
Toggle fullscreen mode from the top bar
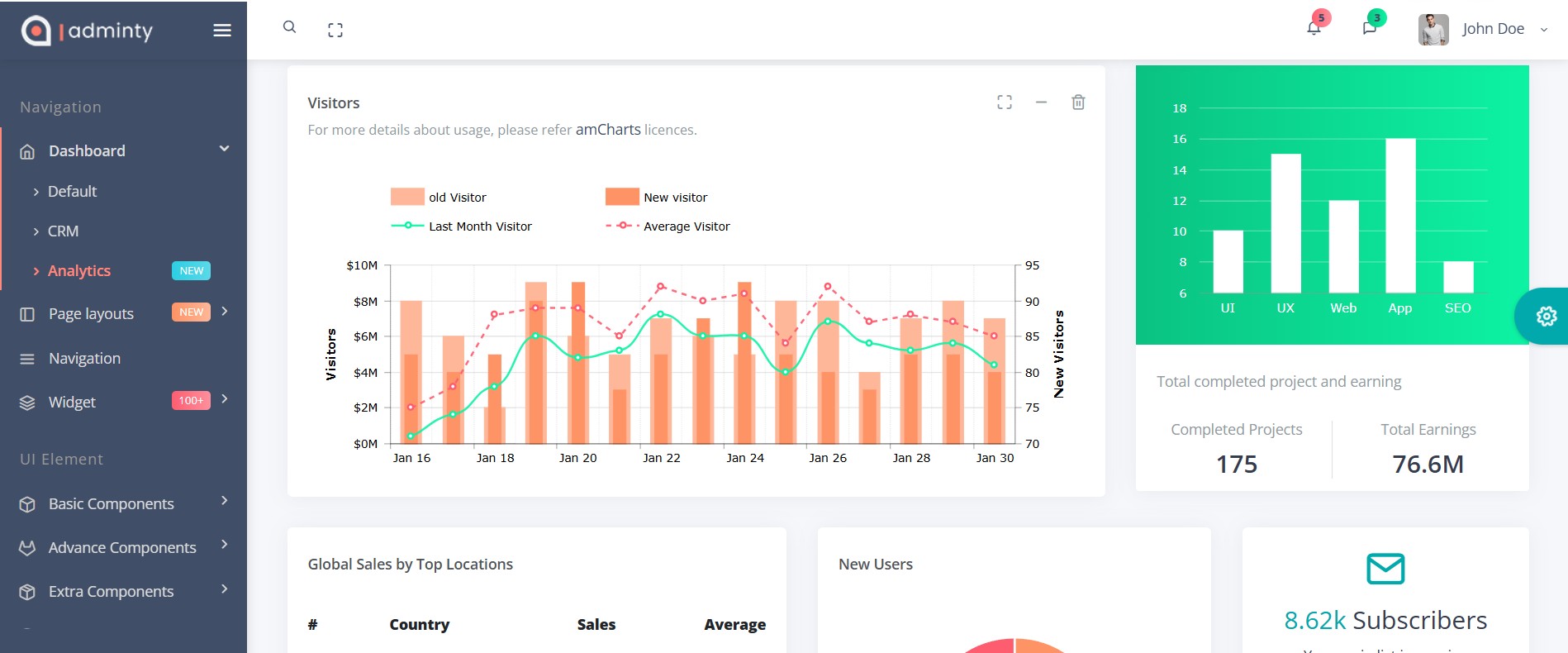(x=335, y=31)
